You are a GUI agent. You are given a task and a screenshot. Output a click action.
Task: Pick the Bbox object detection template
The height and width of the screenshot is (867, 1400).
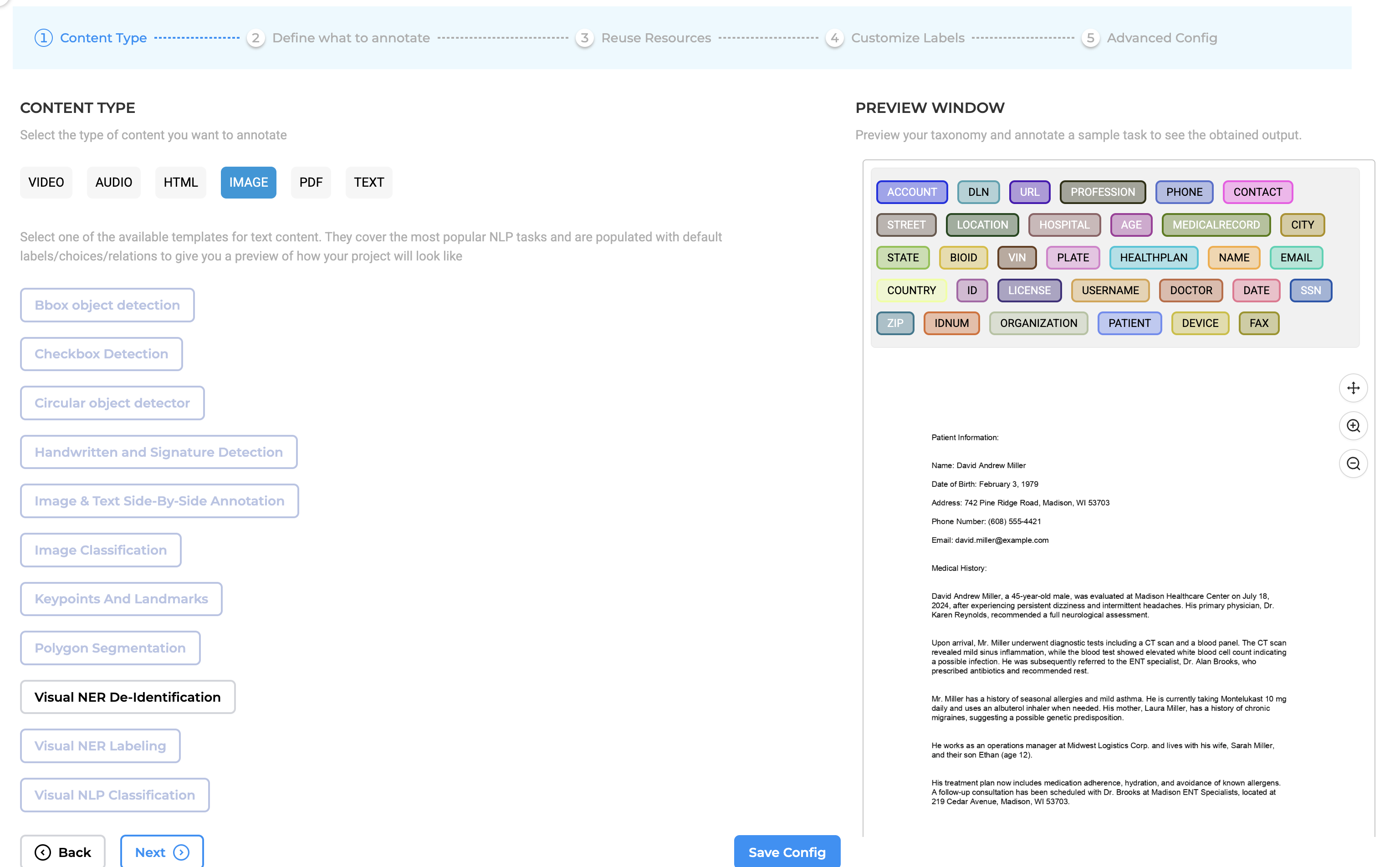click(107, 305)
